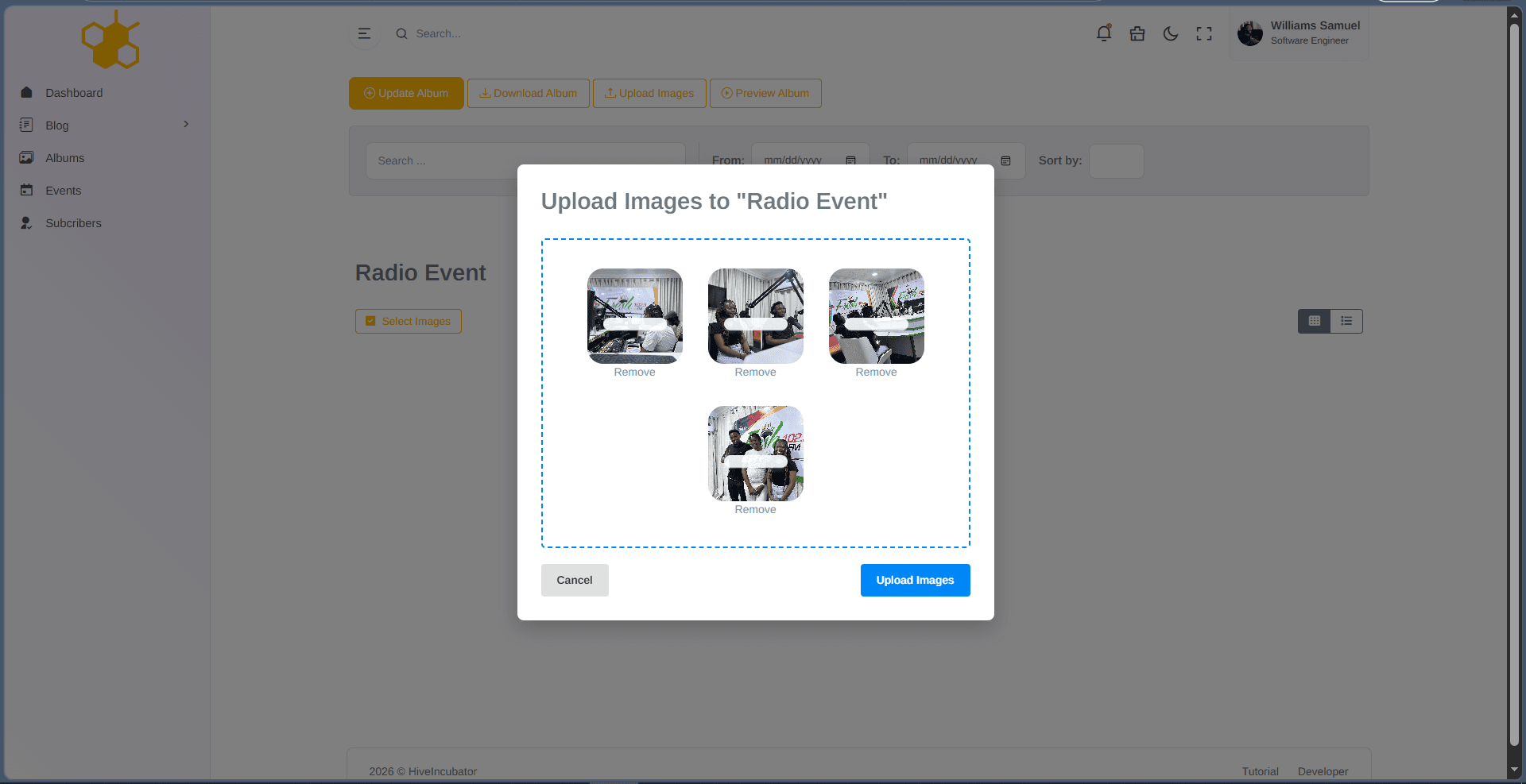Click the microphone interview thumbnail
Screen dimensions: 1526x784
point(756,316)
